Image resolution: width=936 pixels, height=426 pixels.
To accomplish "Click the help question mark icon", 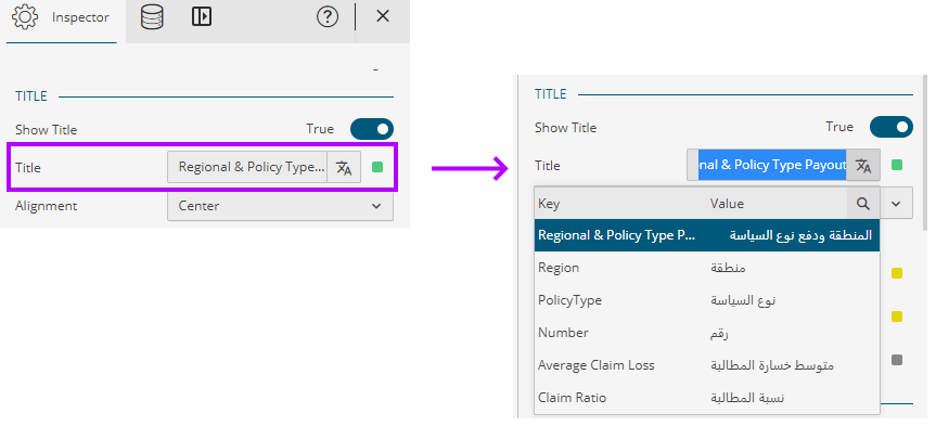I will [327, 17].
